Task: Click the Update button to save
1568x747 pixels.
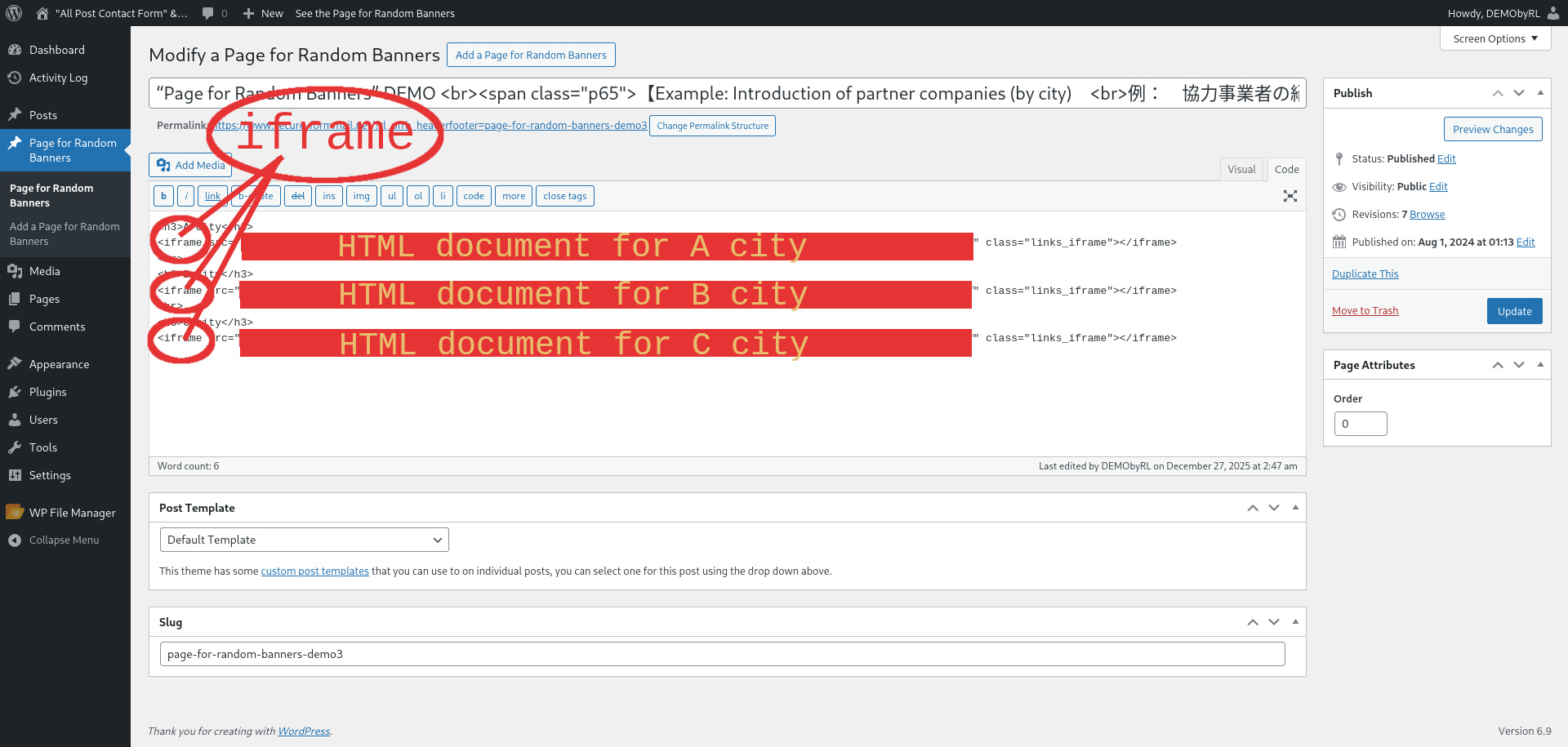Action: (1514, 310)
